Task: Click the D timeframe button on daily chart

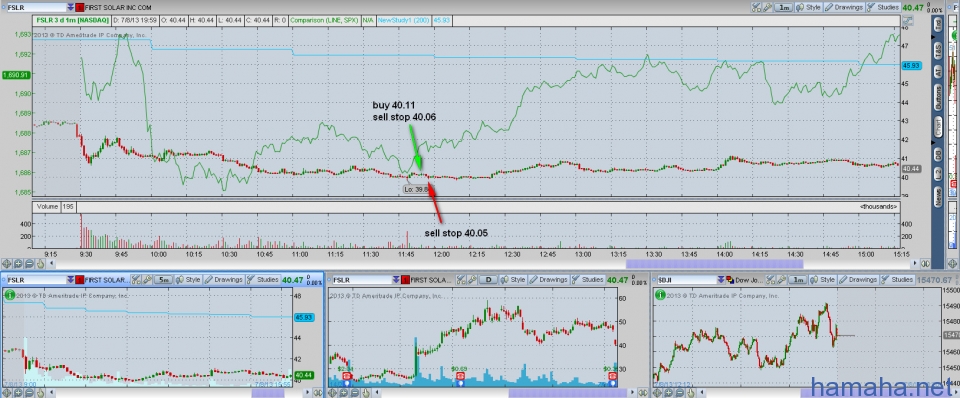Action: pyautogui.click(x=489, y=280)
